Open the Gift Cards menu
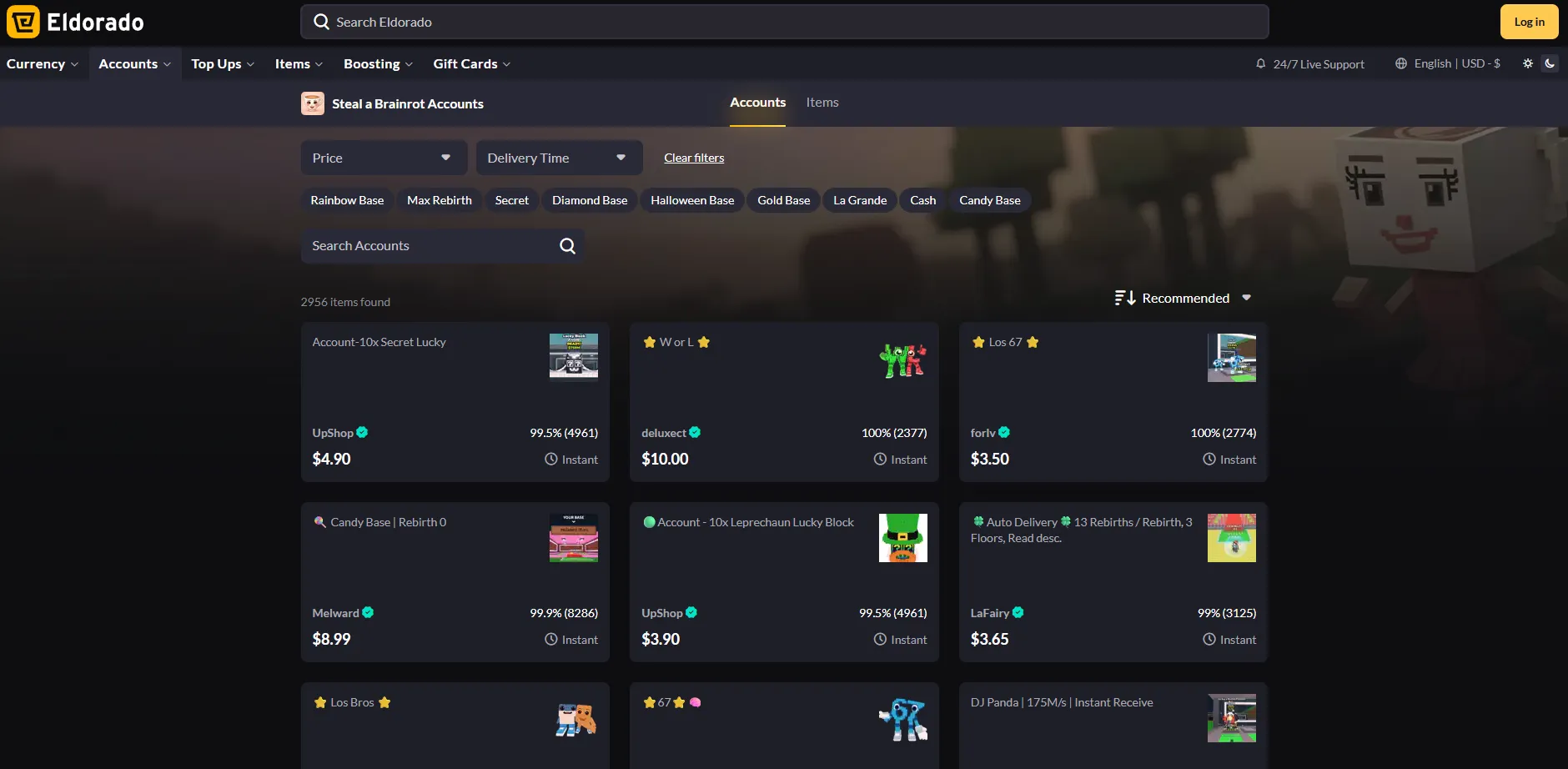Image resolution: width=1568 pixels, height=769 pixels. click(x=471, y=64)
